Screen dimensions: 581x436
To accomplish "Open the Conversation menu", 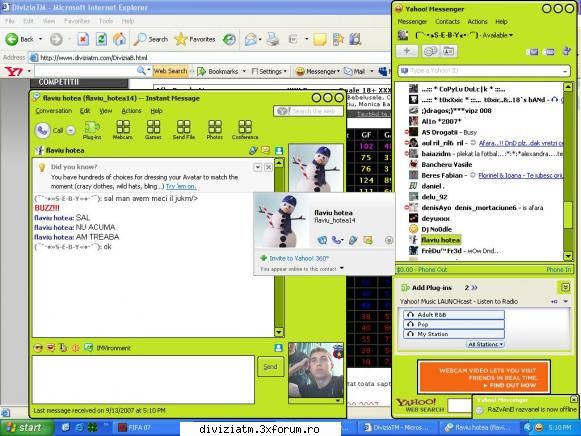I will (53, 111).
